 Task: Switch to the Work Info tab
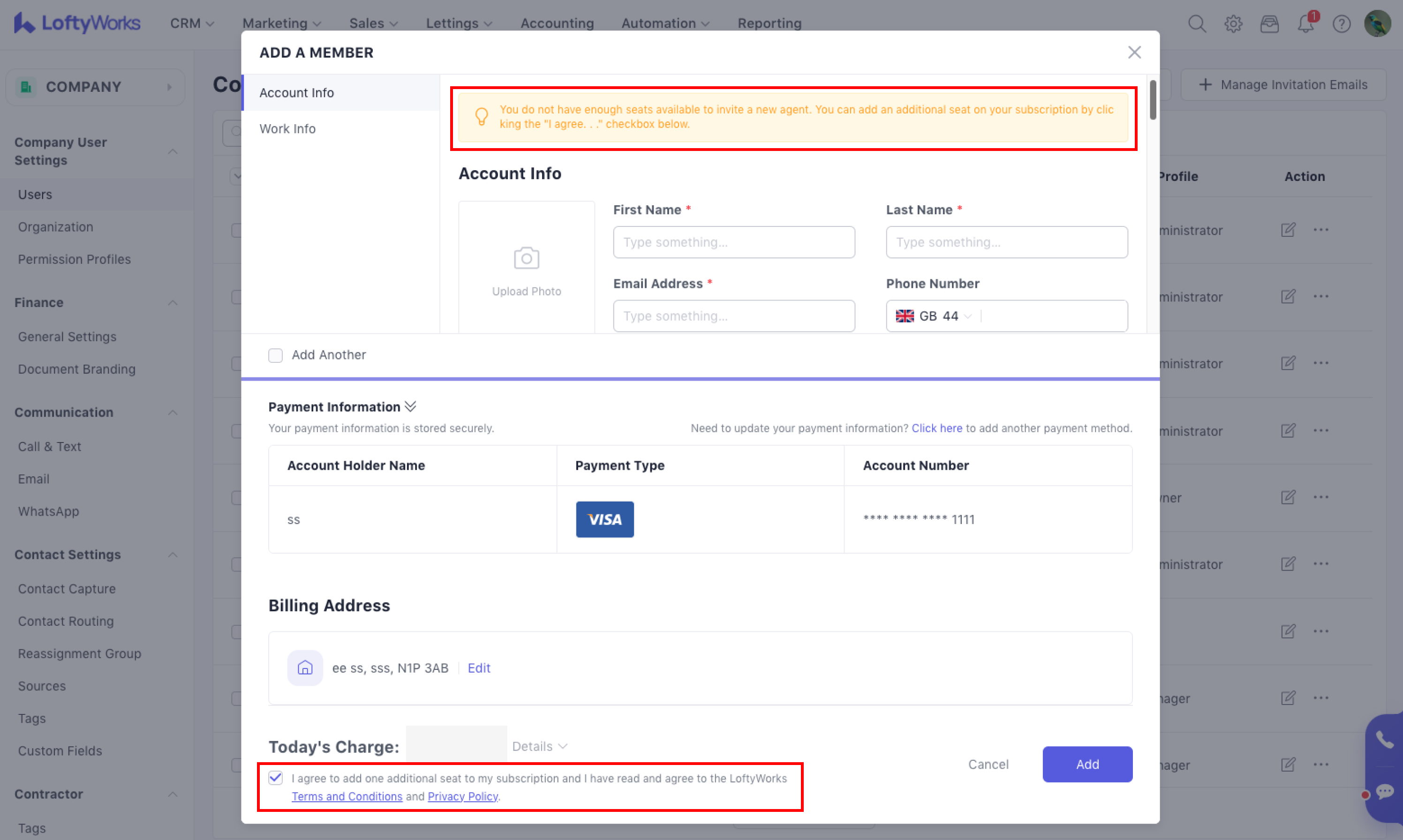coord(287,128)
